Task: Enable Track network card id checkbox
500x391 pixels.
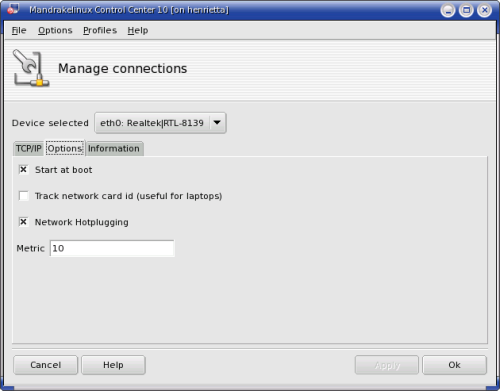Action: point(24,196)
